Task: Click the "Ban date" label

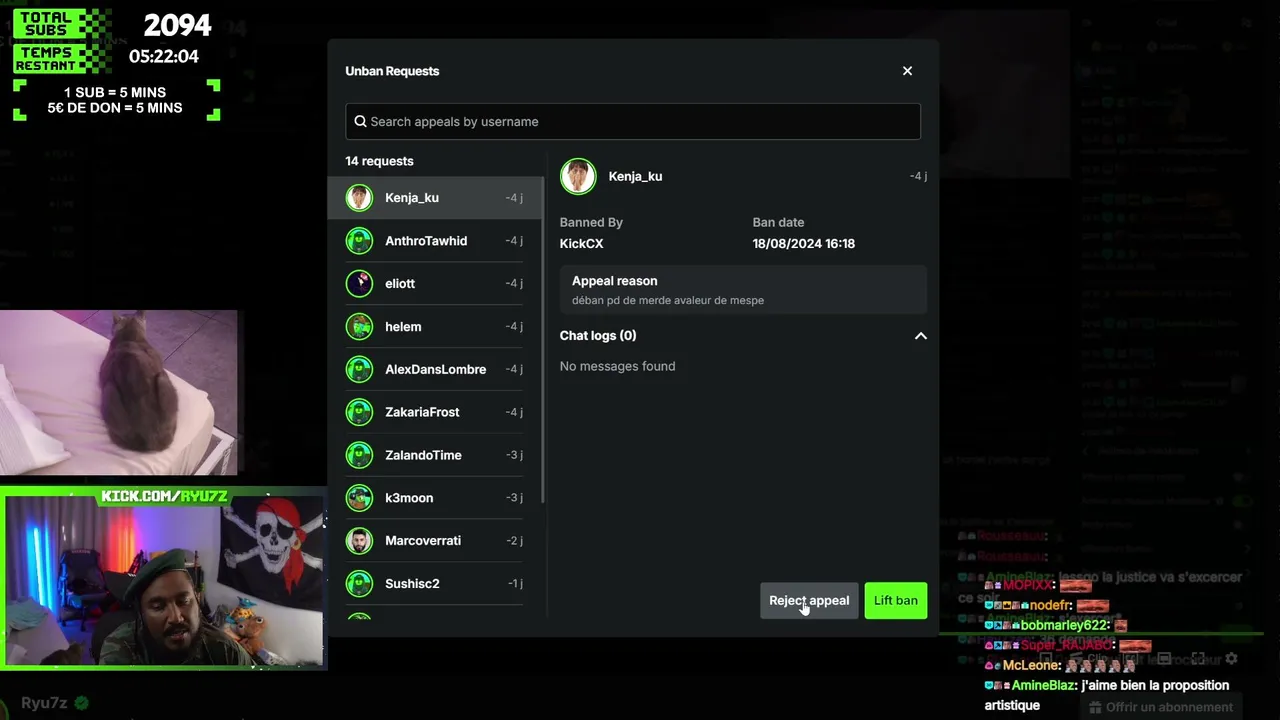Action: 778,223
